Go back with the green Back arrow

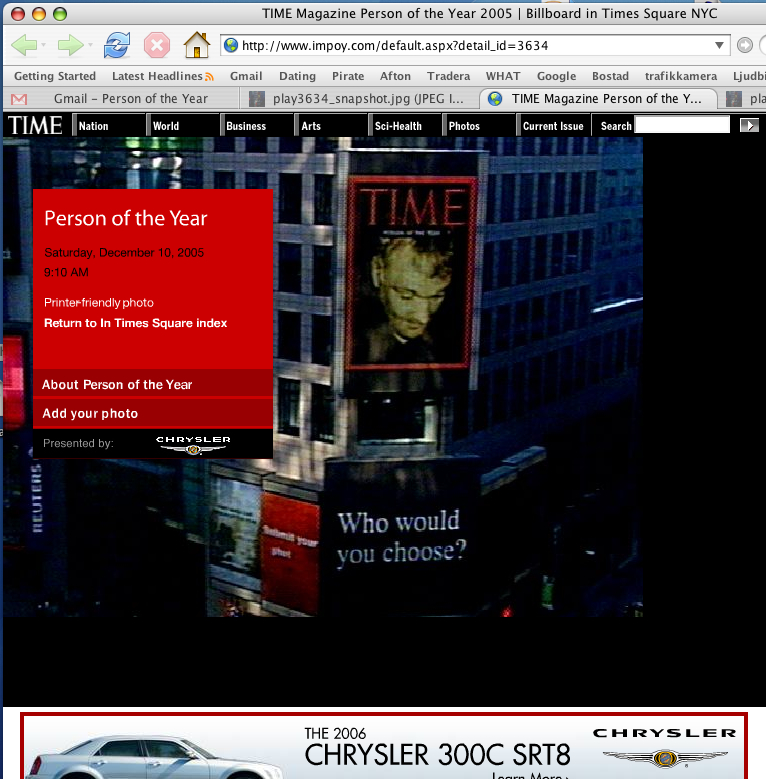tap(23, 45)
